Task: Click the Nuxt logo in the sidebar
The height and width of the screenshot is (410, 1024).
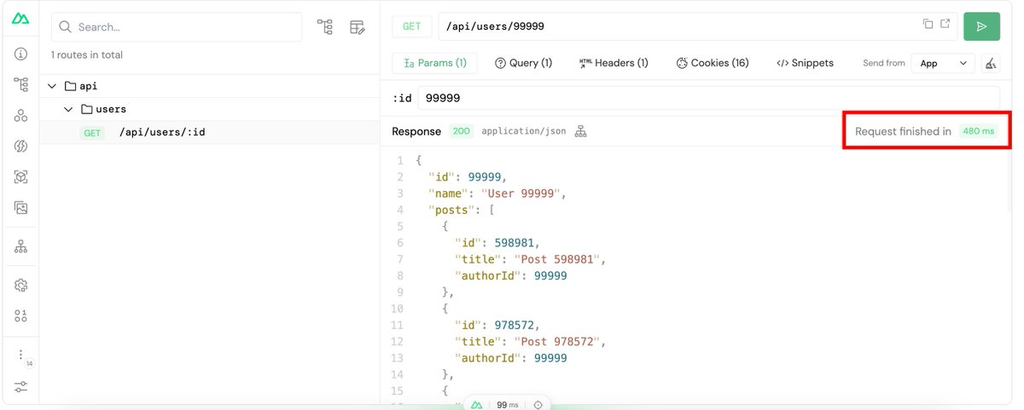Action: [20, 19]
